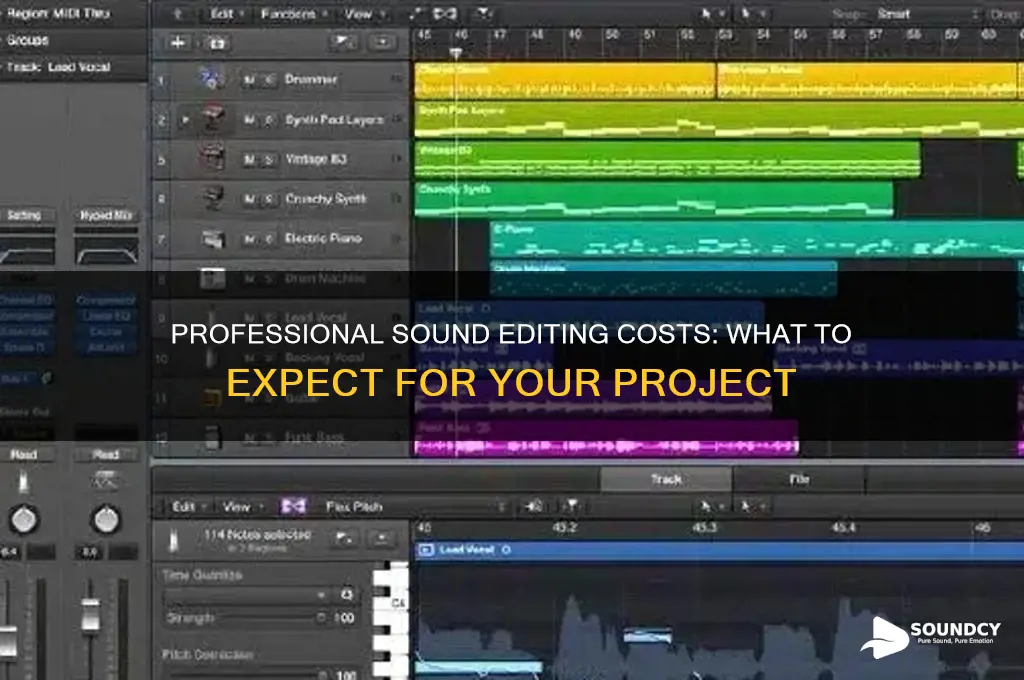Click the Time Quantize Q button
The height and width of the screenshot is (680, 1024).
point(346,595)
